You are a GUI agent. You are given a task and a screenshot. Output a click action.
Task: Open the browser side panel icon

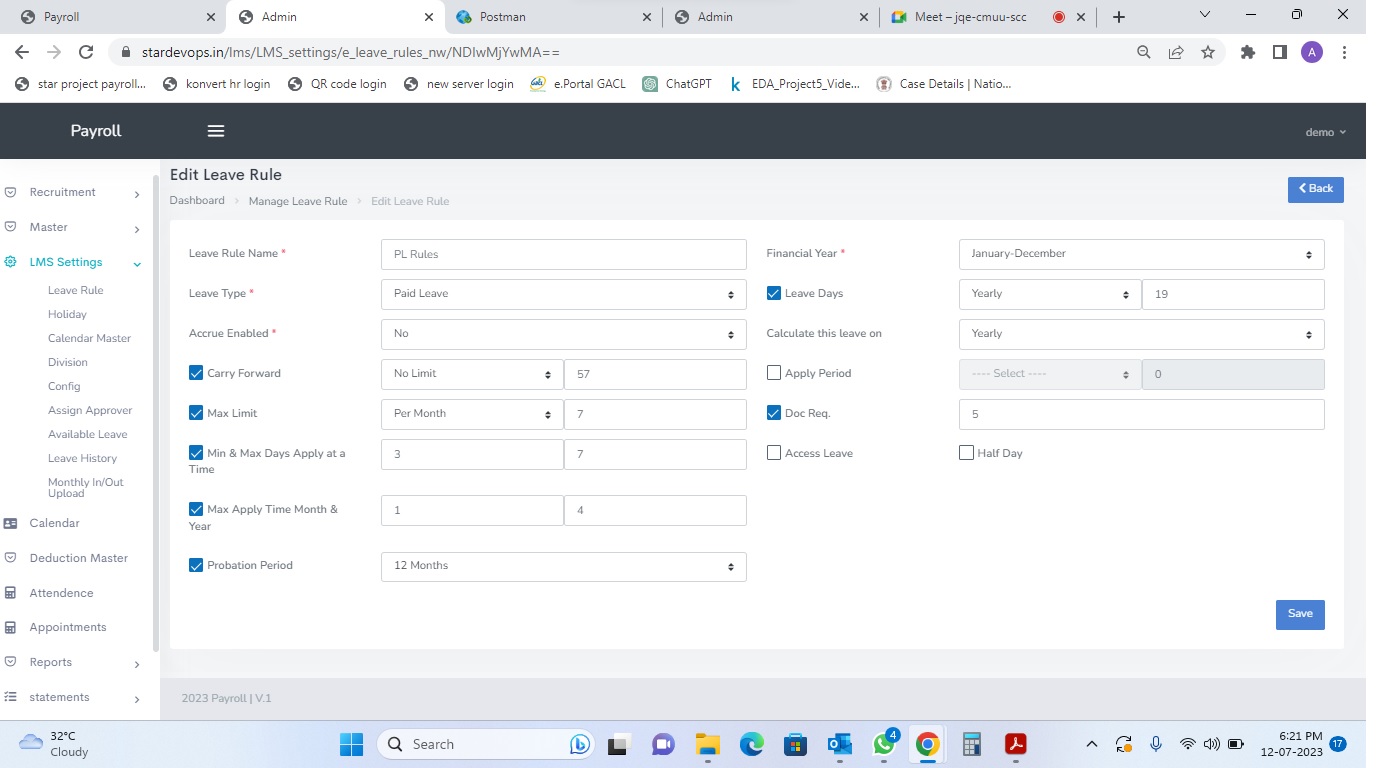pos(1279,52)
